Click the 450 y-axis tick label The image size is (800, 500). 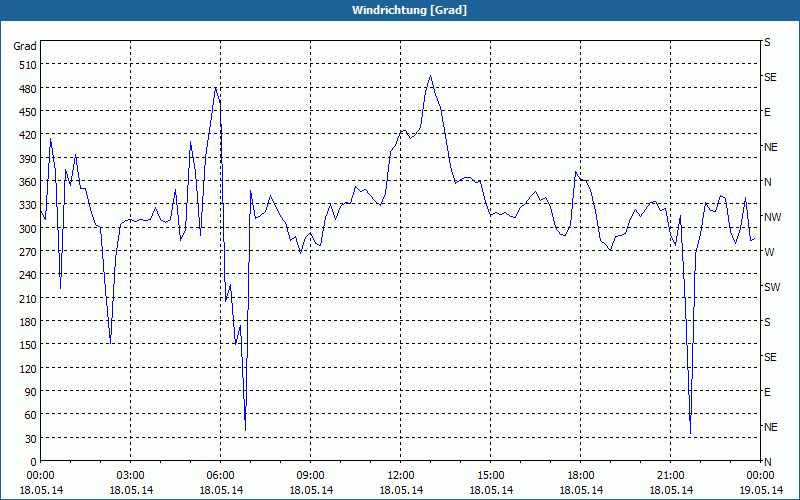(29, 112)
